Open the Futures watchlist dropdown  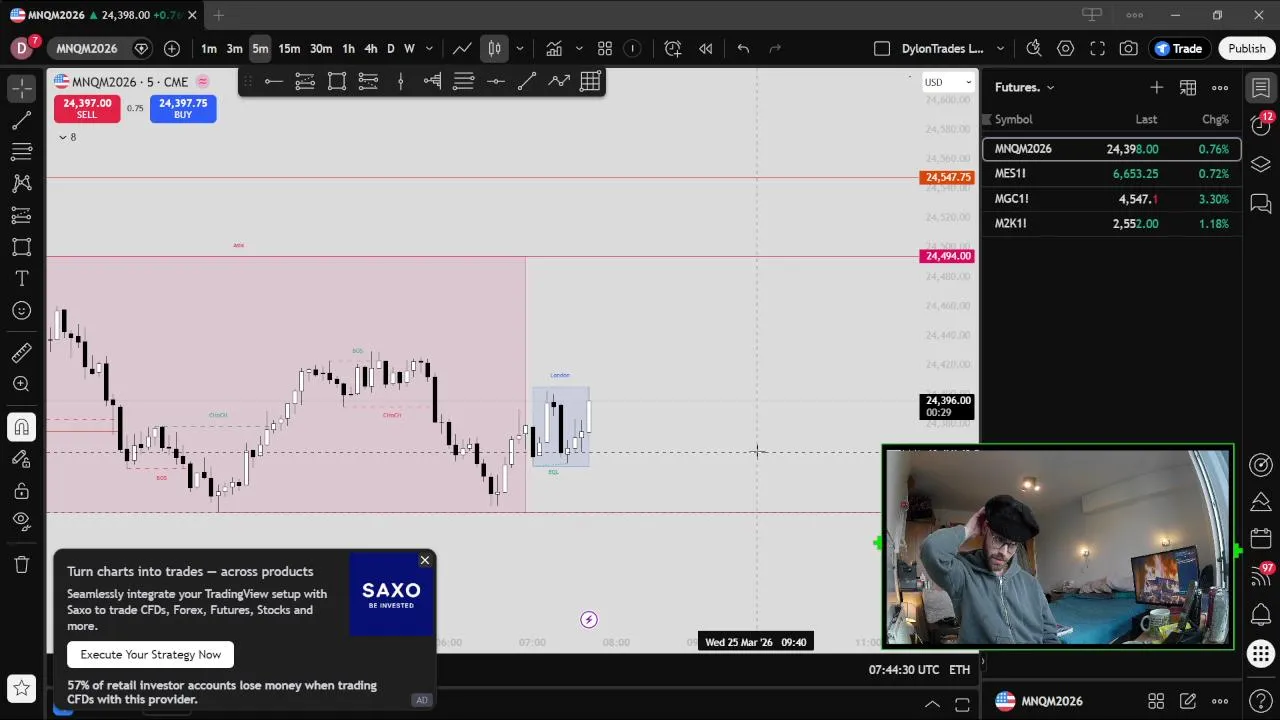(1024, 88)
